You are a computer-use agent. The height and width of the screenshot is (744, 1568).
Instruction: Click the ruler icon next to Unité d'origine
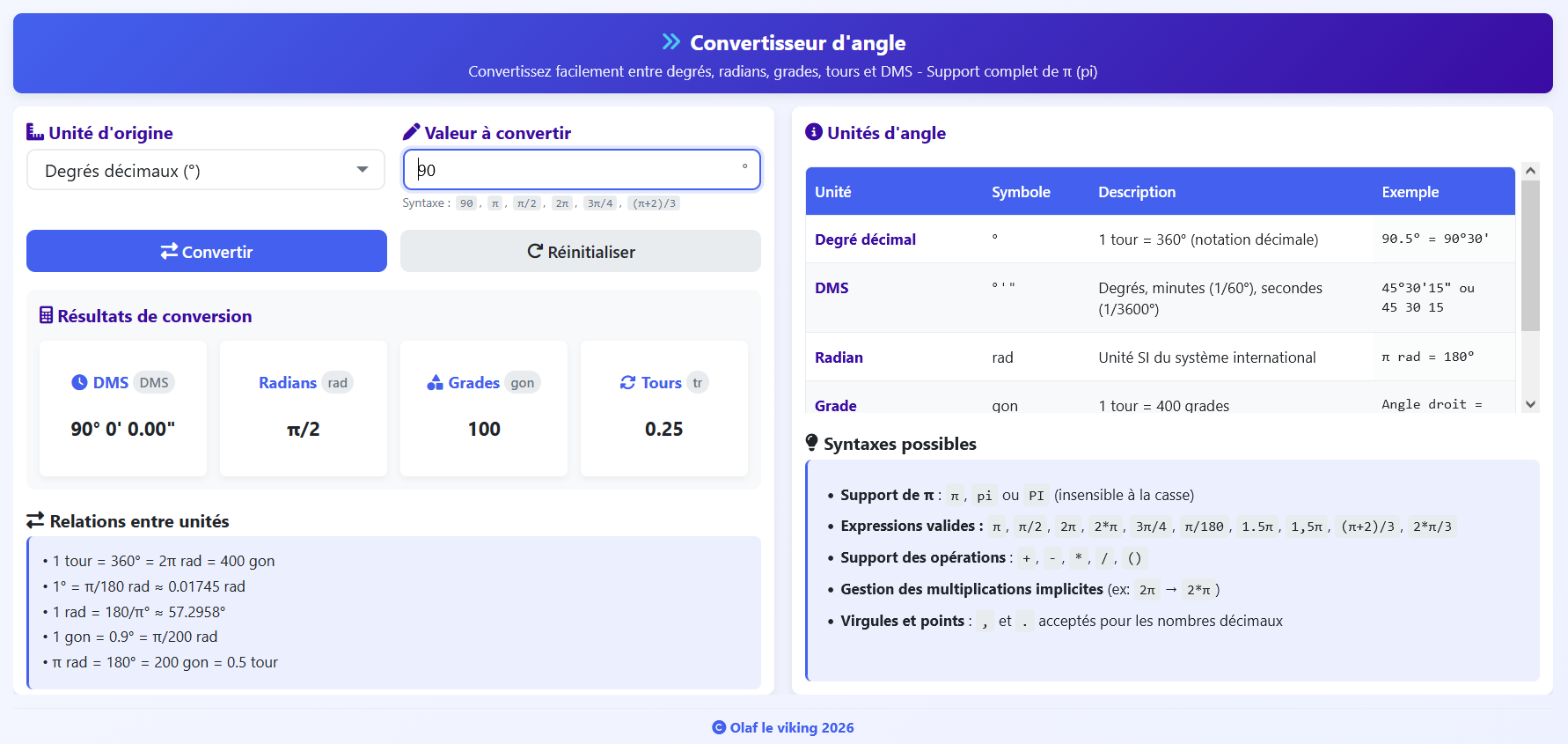(x=35, y=132)
